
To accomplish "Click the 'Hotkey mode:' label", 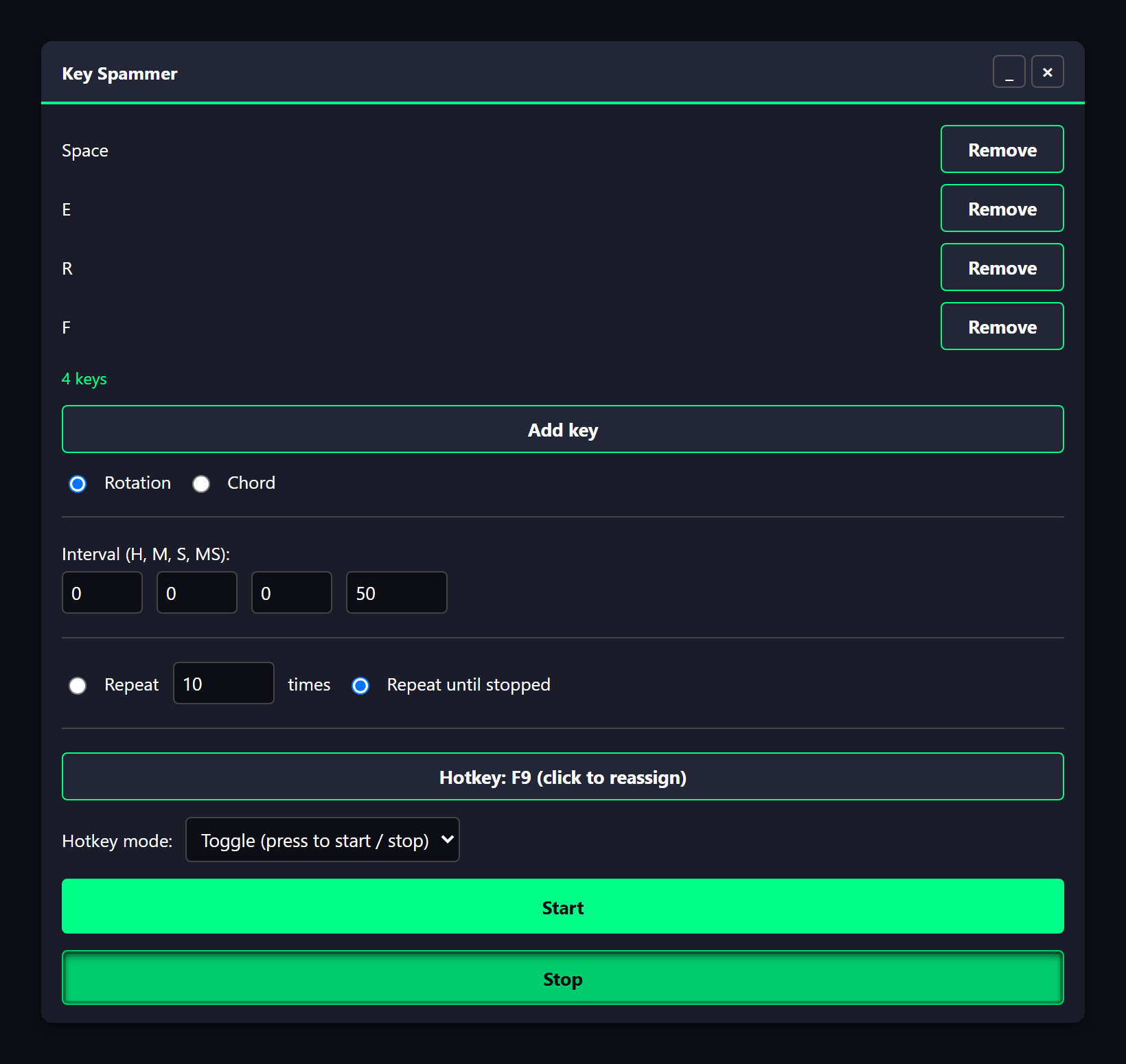I will pos(117,841).
